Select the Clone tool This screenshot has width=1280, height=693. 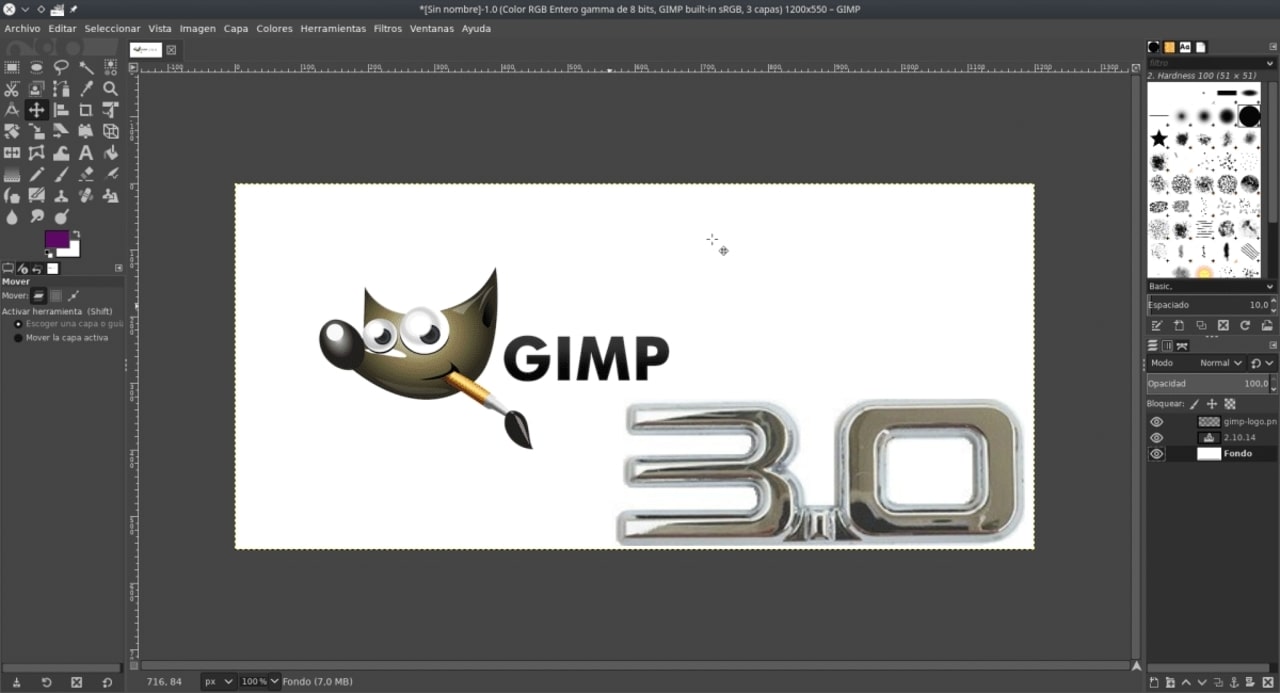tap(61, 195)
